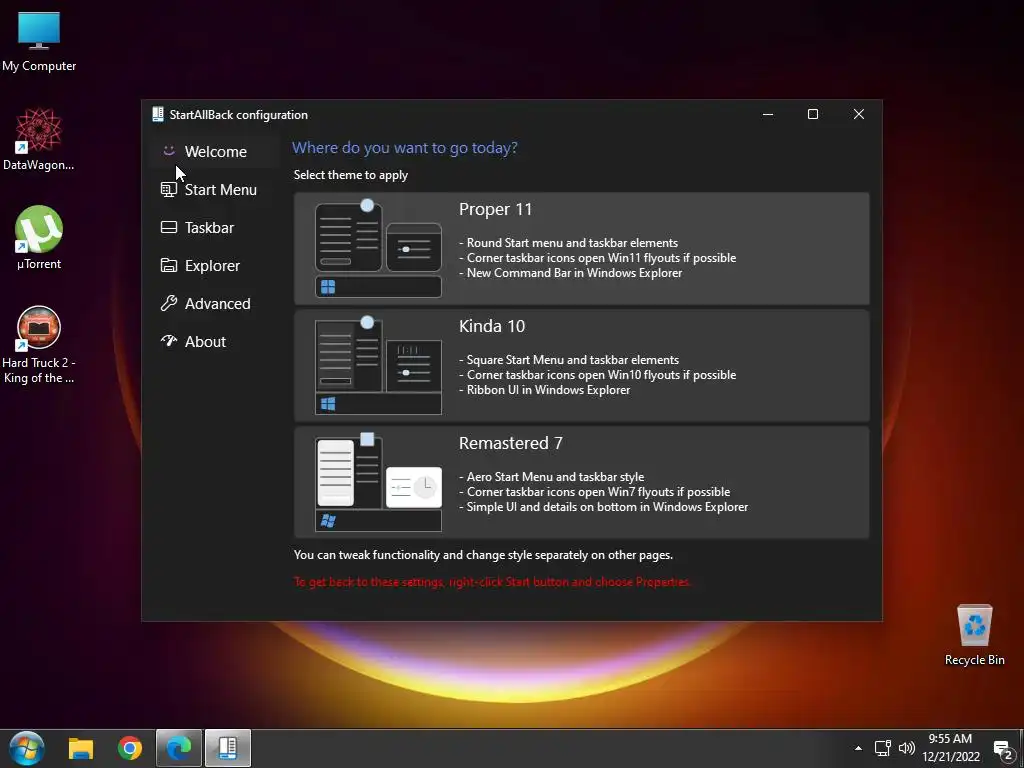Go to the Taskbar settings page
The width and height of the screenshot is (1024, 768).
[x=215, y=227]
